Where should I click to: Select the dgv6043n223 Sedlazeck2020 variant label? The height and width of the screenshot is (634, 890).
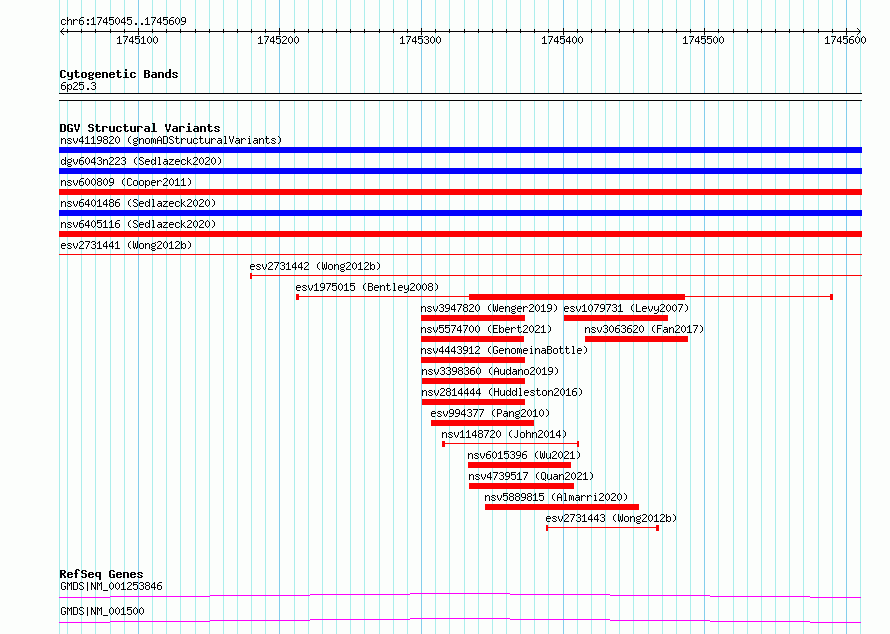pyautogui.click(x=141, y=161)
